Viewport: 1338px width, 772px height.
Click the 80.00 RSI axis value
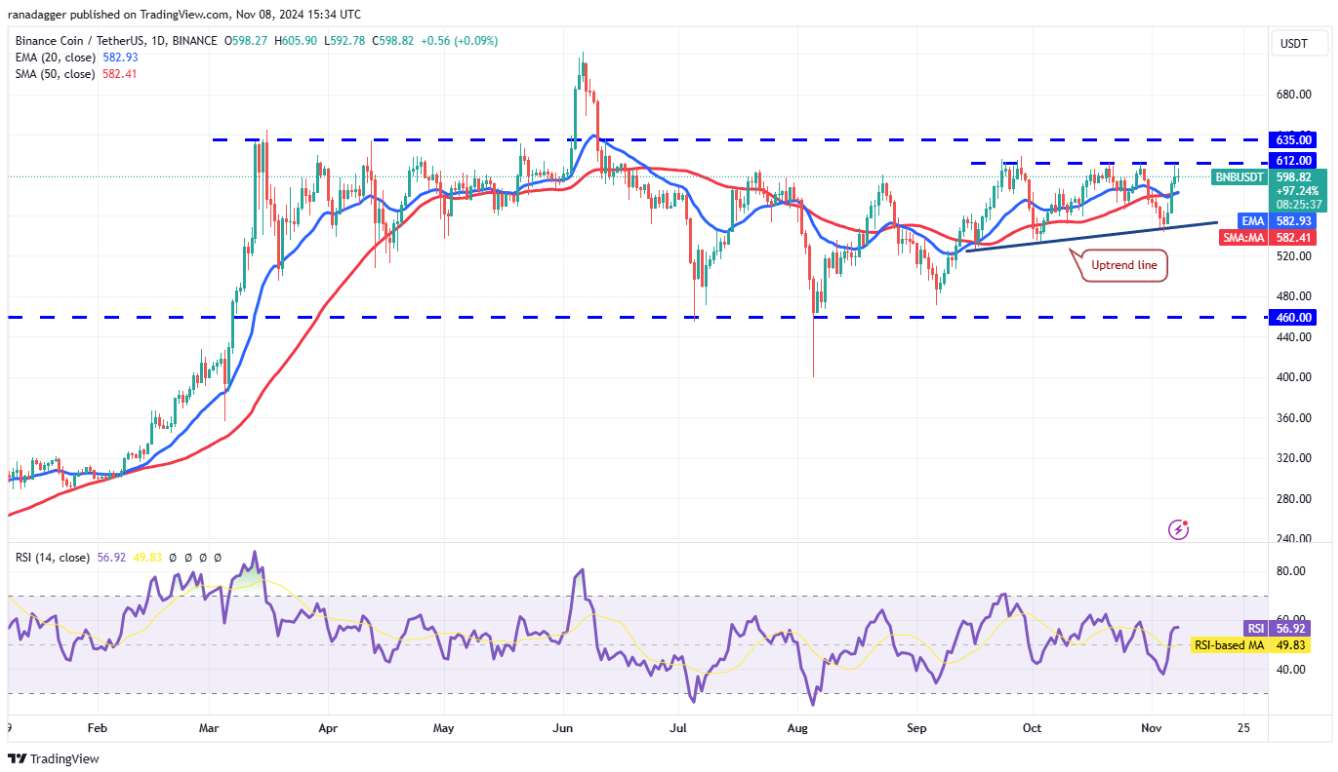click(1290, 572)
